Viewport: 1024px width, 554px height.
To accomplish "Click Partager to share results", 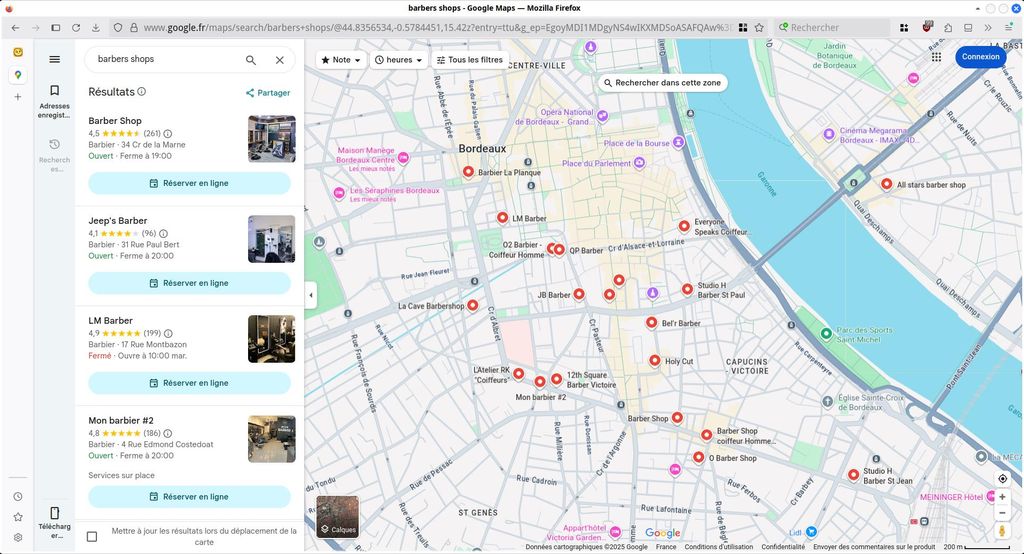I will (x=268, y=93).
